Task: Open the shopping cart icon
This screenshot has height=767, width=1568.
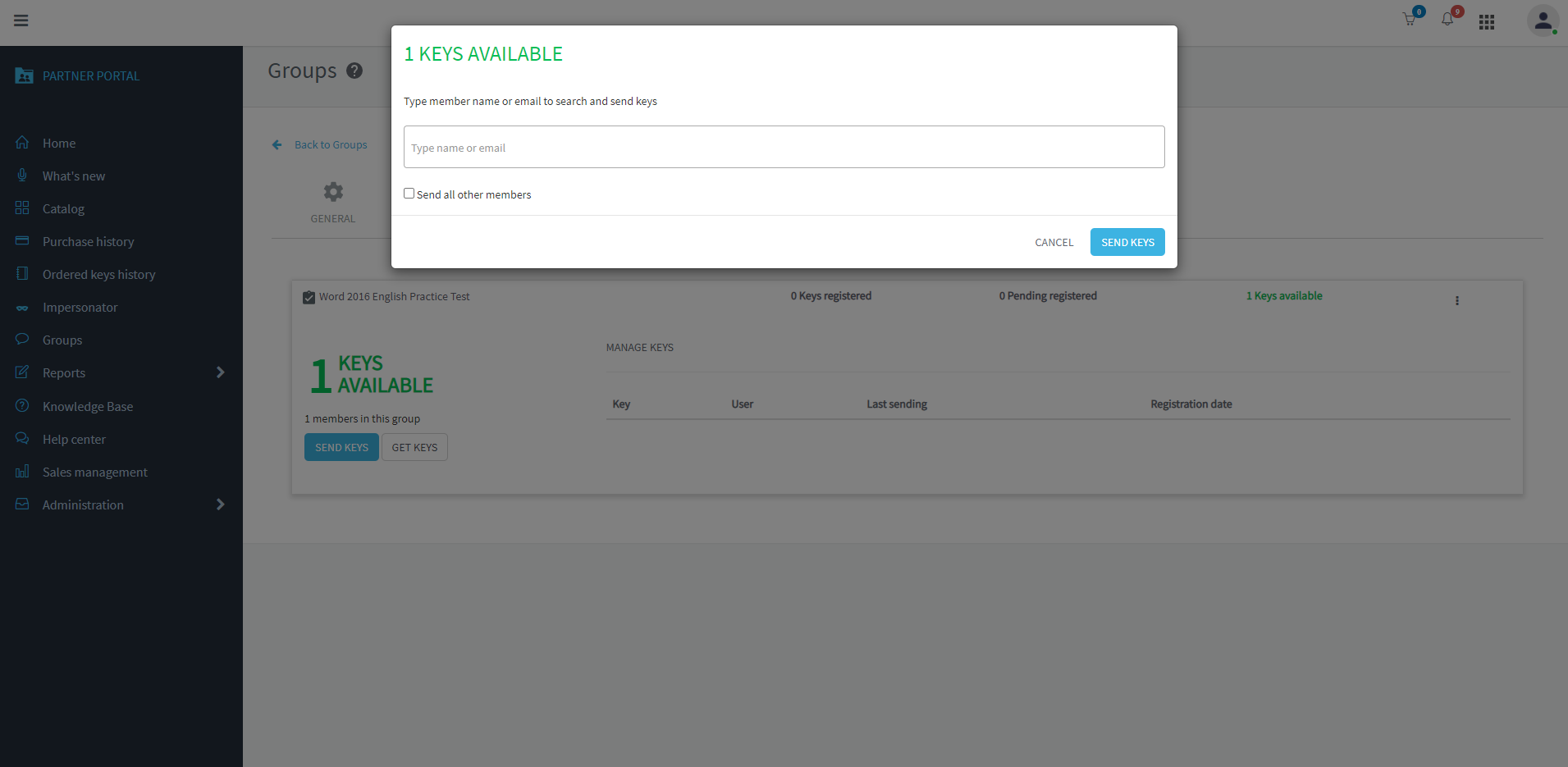Action: 1410,20
